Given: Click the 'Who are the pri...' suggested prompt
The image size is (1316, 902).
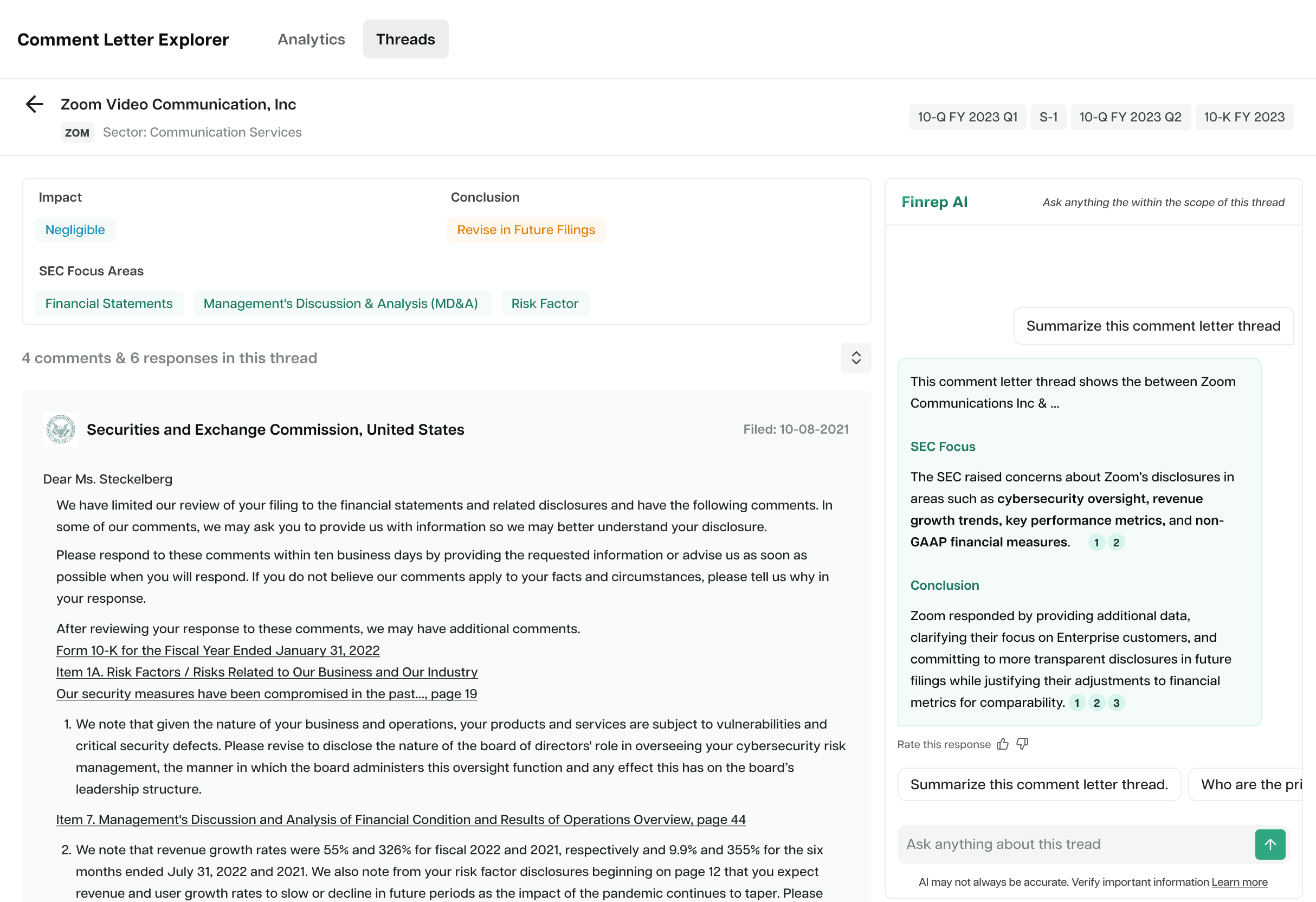Looking at the screenshot, I should tap(1246, 784).
